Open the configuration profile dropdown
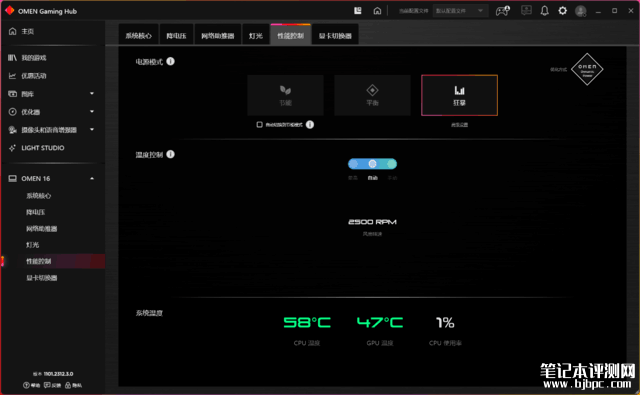 click(x=460, y=11)
